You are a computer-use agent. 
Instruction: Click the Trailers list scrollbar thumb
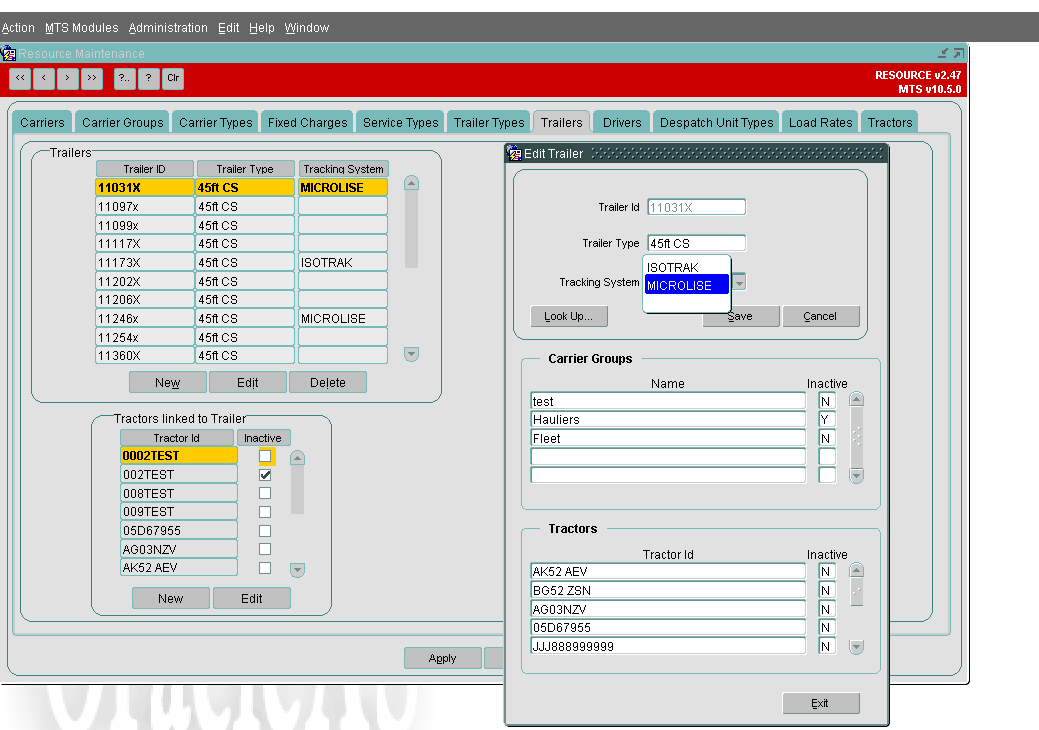[x=411, y=229]
